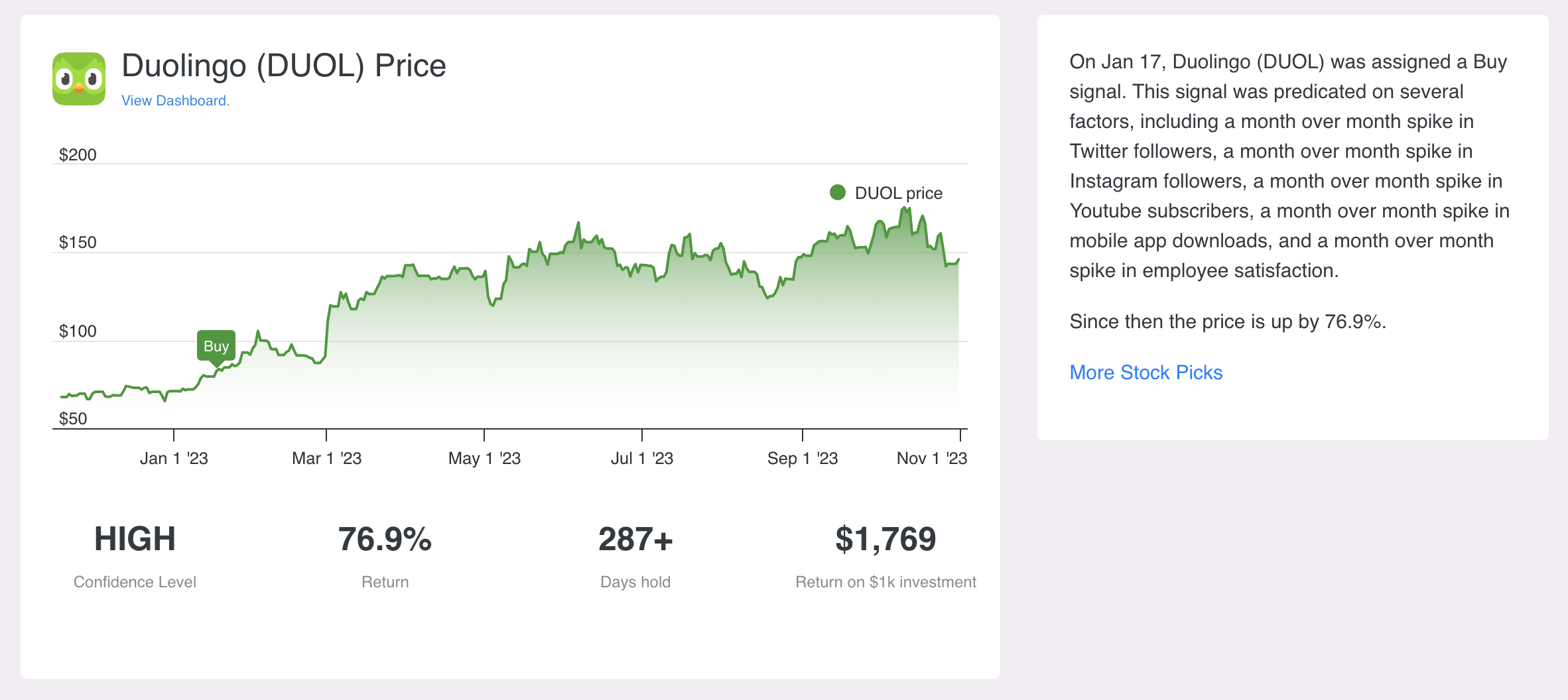This screenshot has width=1568, height=700.
Task: Click the Duolingo owl logo icon
Action: (79, 79)
